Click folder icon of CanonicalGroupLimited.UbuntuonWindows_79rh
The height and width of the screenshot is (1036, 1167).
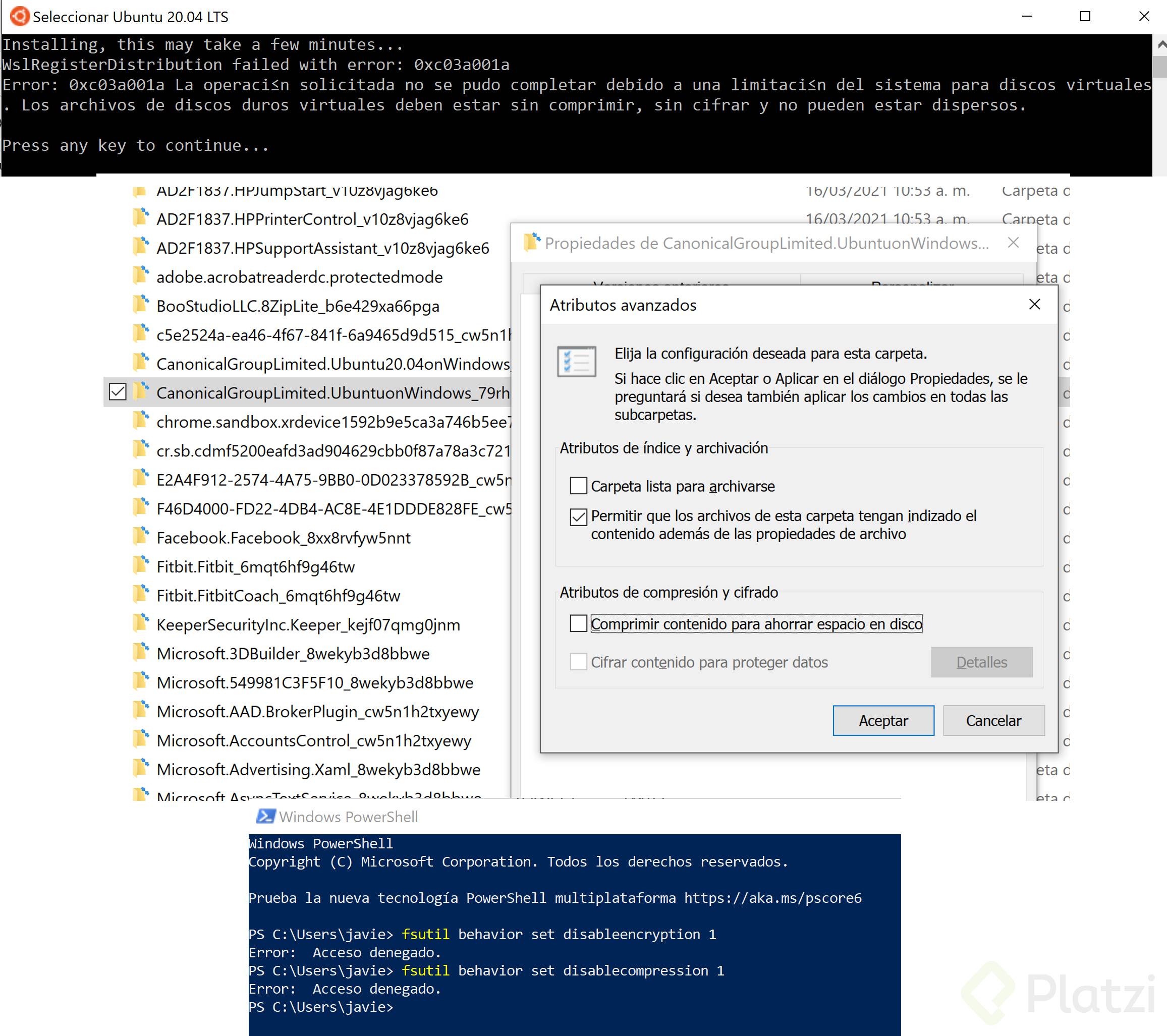coord(140,392)
